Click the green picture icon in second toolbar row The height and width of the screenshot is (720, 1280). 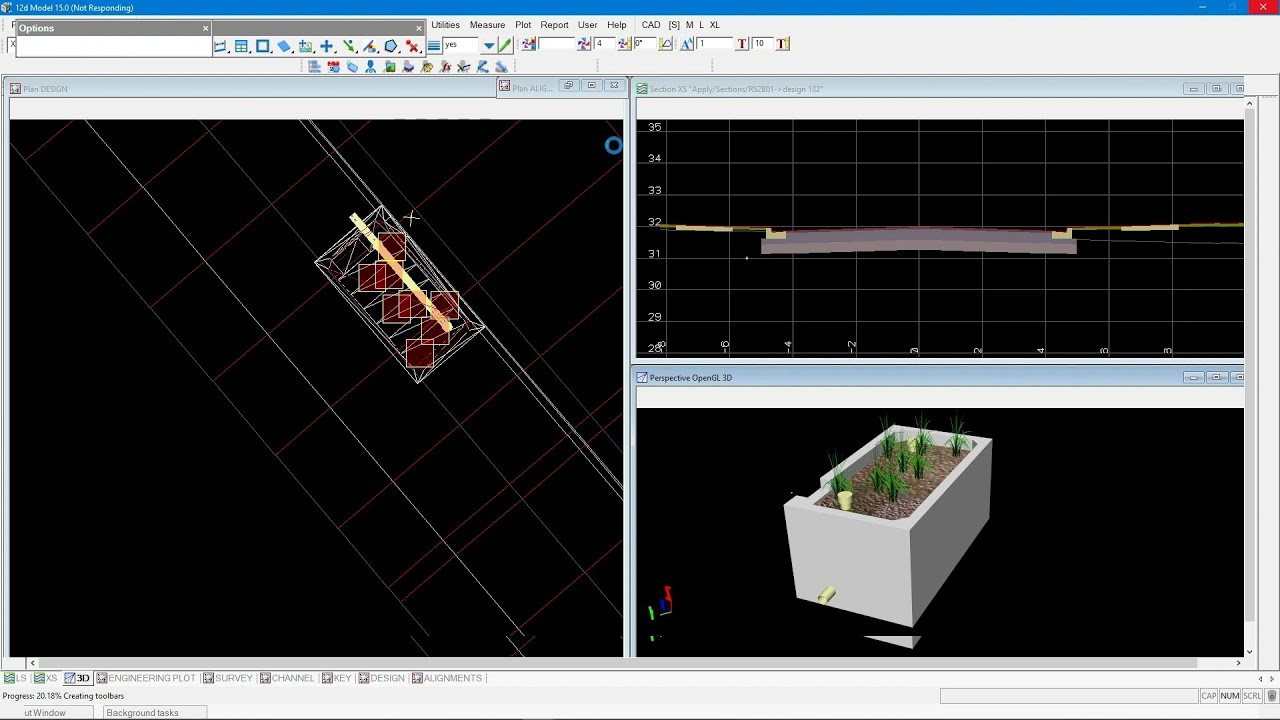389,67
